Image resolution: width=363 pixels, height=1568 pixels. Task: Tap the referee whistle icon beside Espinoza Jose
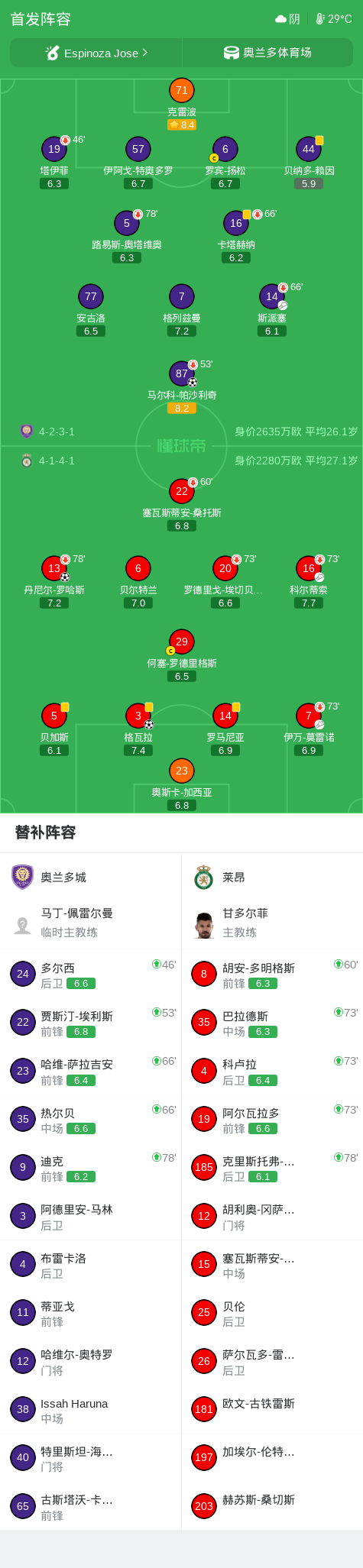[53, 53]
